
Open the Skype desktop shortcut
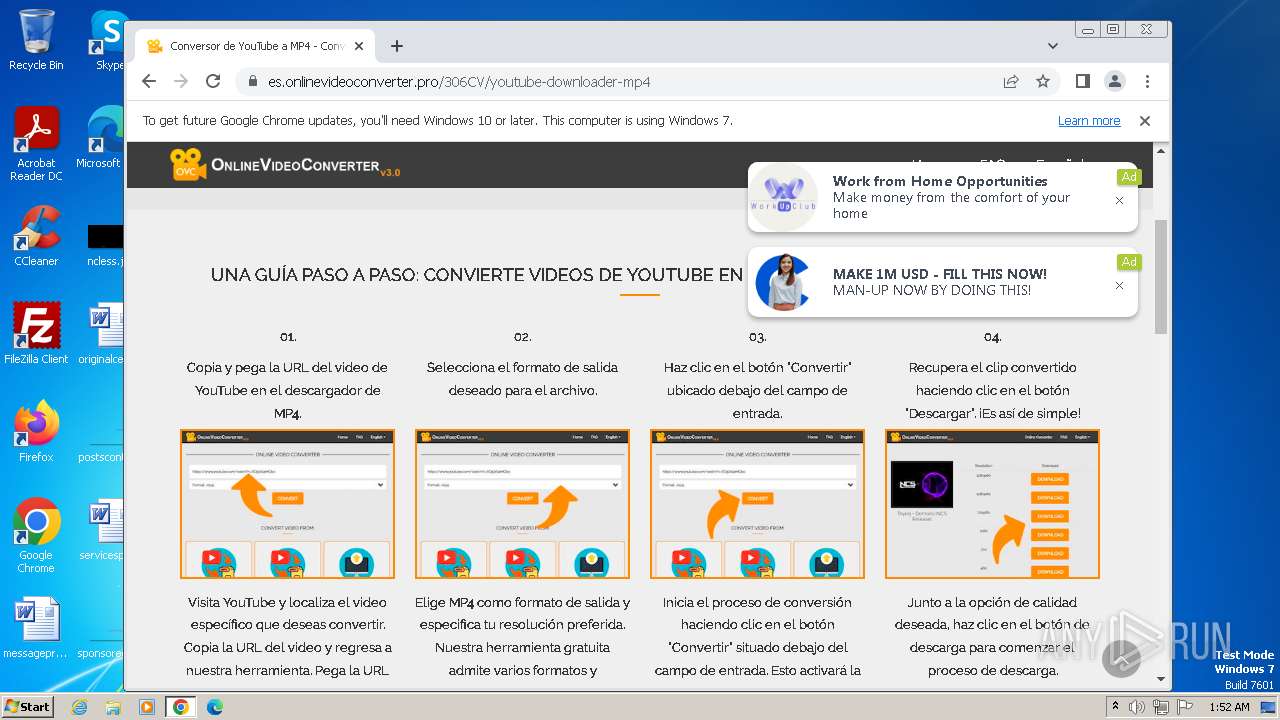point(108,40)
